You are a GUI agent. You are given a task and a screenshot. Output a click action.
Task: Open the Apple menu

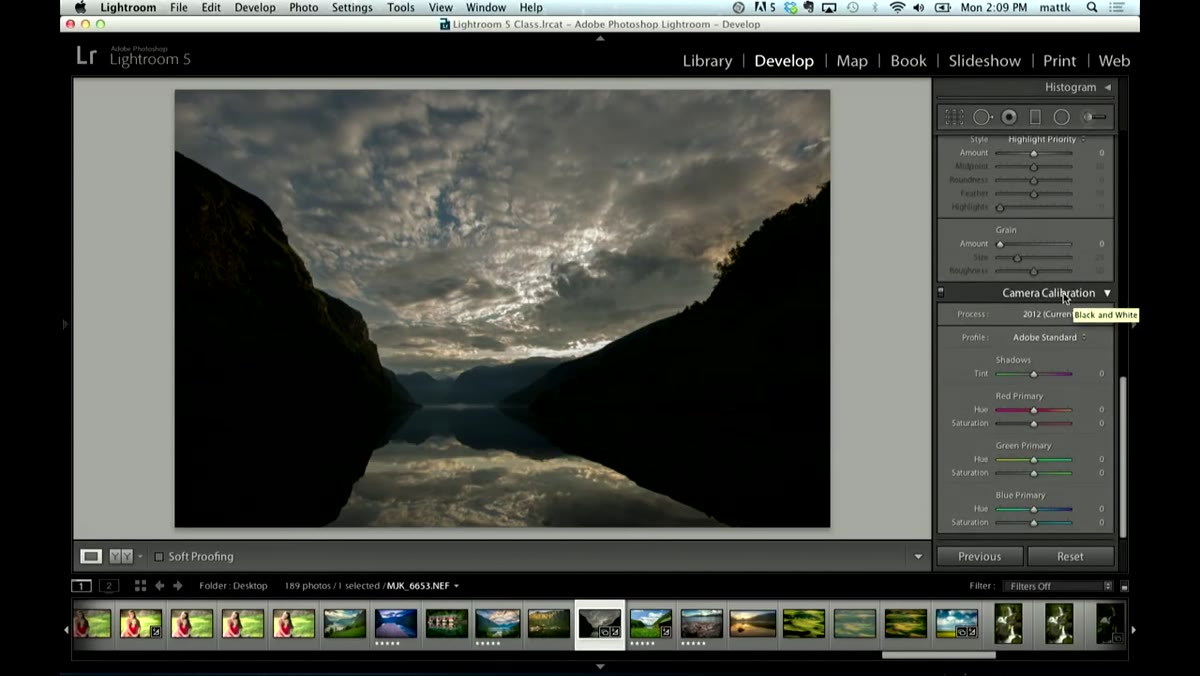pyautogui.click(x=80, y=8)
